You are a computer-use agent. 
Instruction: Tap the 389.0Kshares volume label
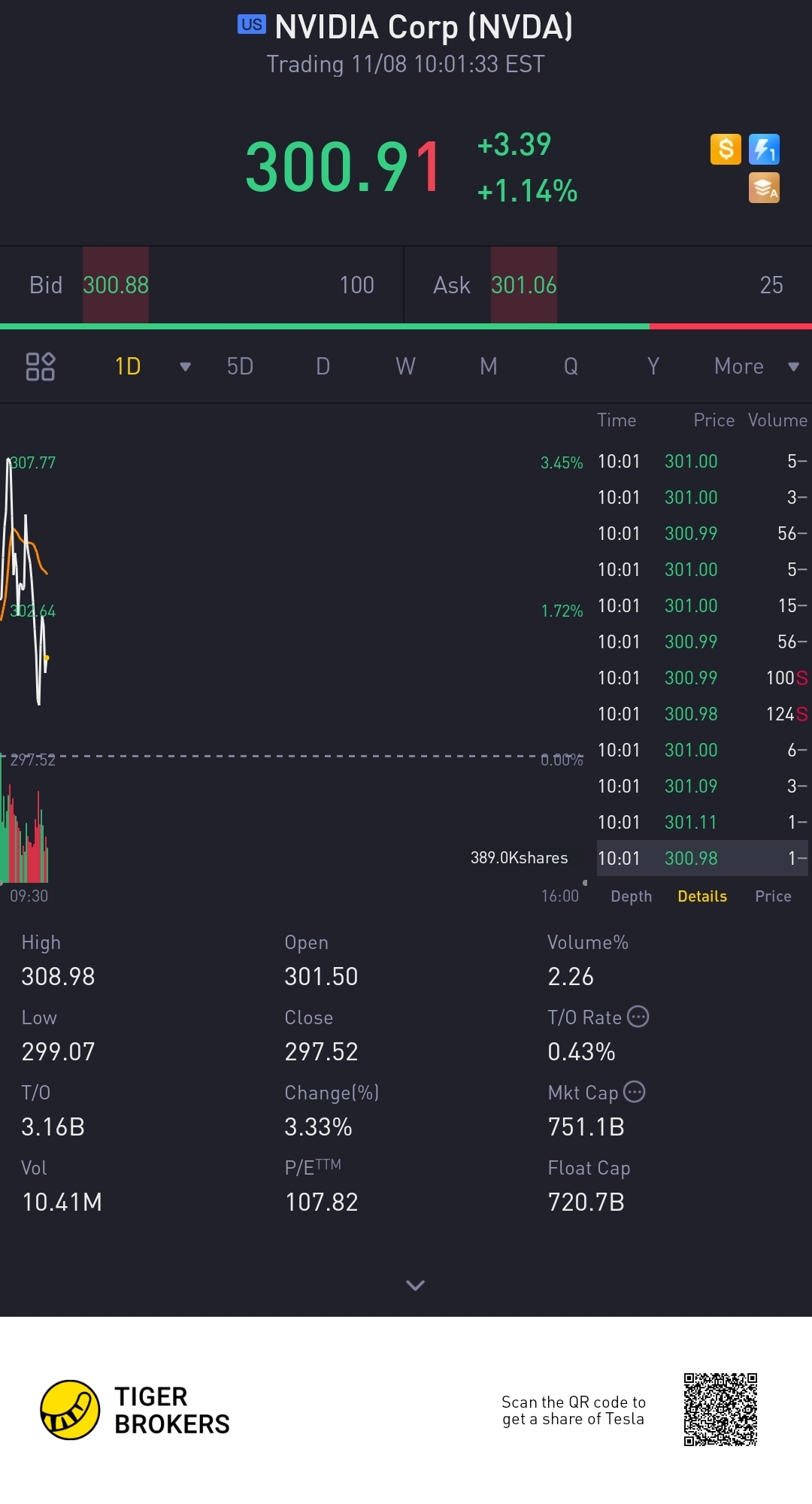point(519,857)
